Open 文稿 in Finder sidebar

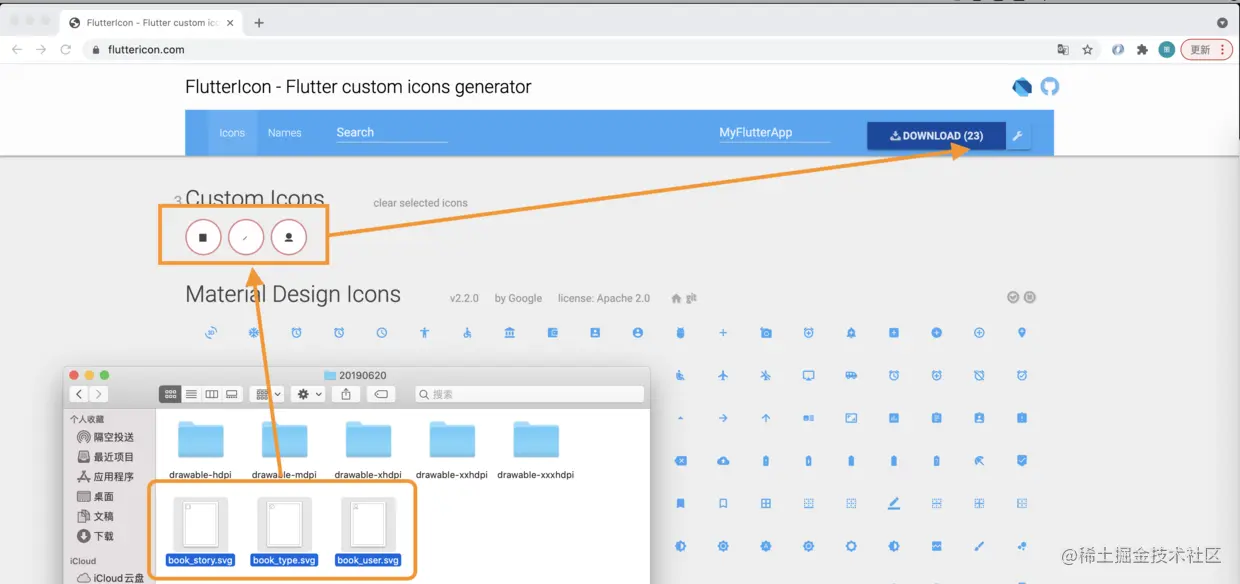[x=96, y=517]
